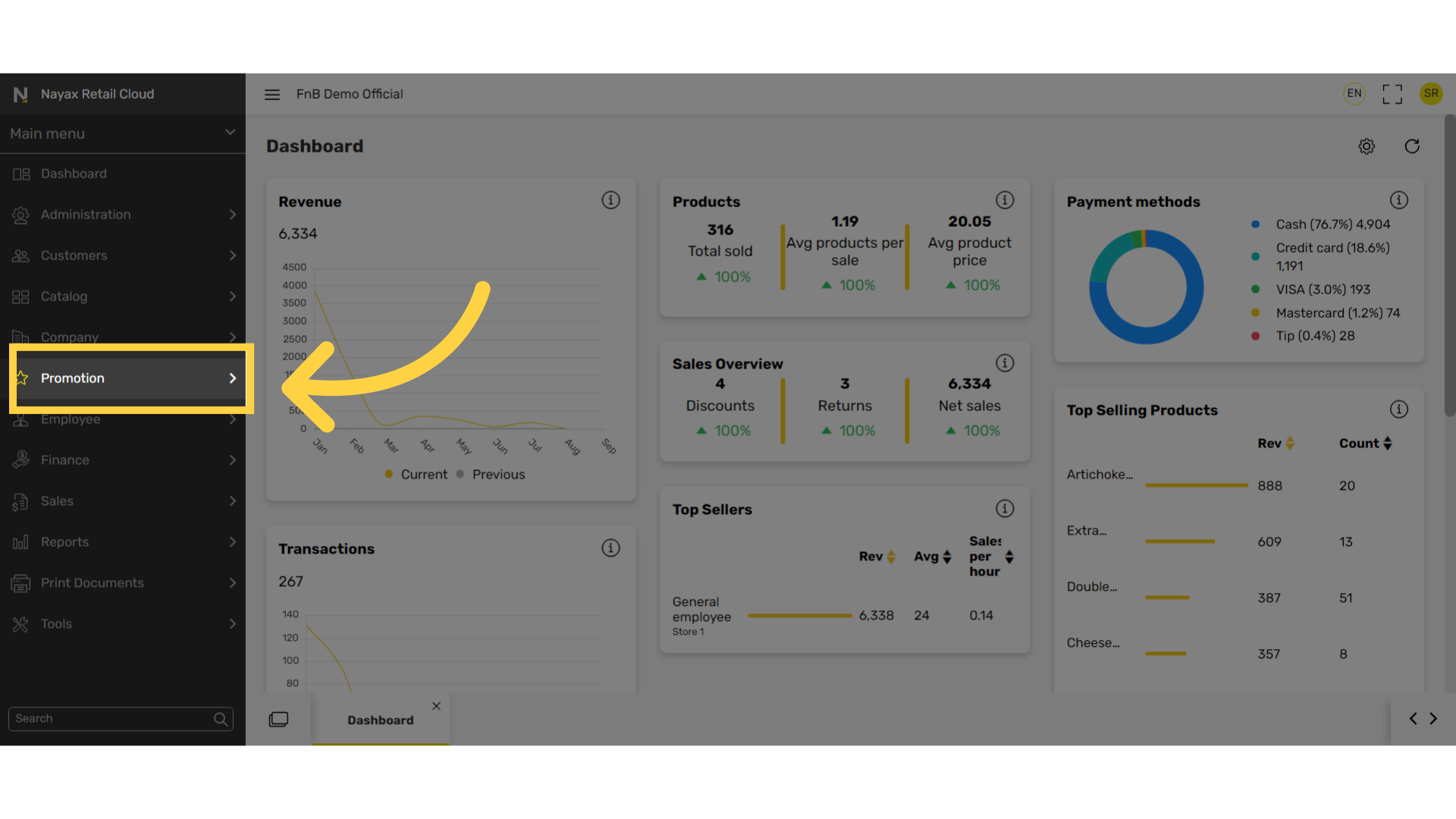
Task: Refresh the dashboard data
Action: coord(1412,146)
